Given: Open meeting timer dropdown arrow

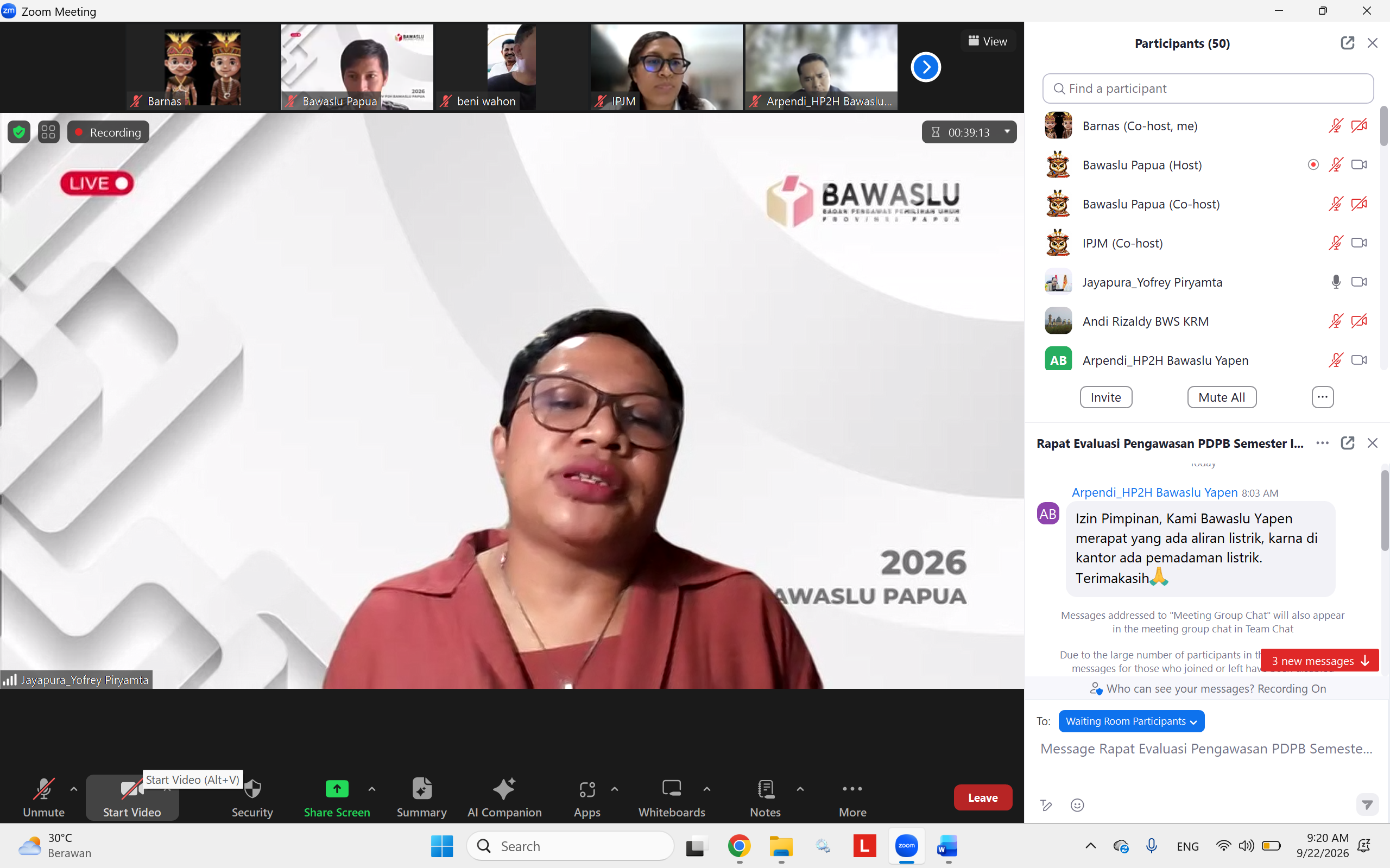Looking at the screenshot, I should pos(1007,131).
